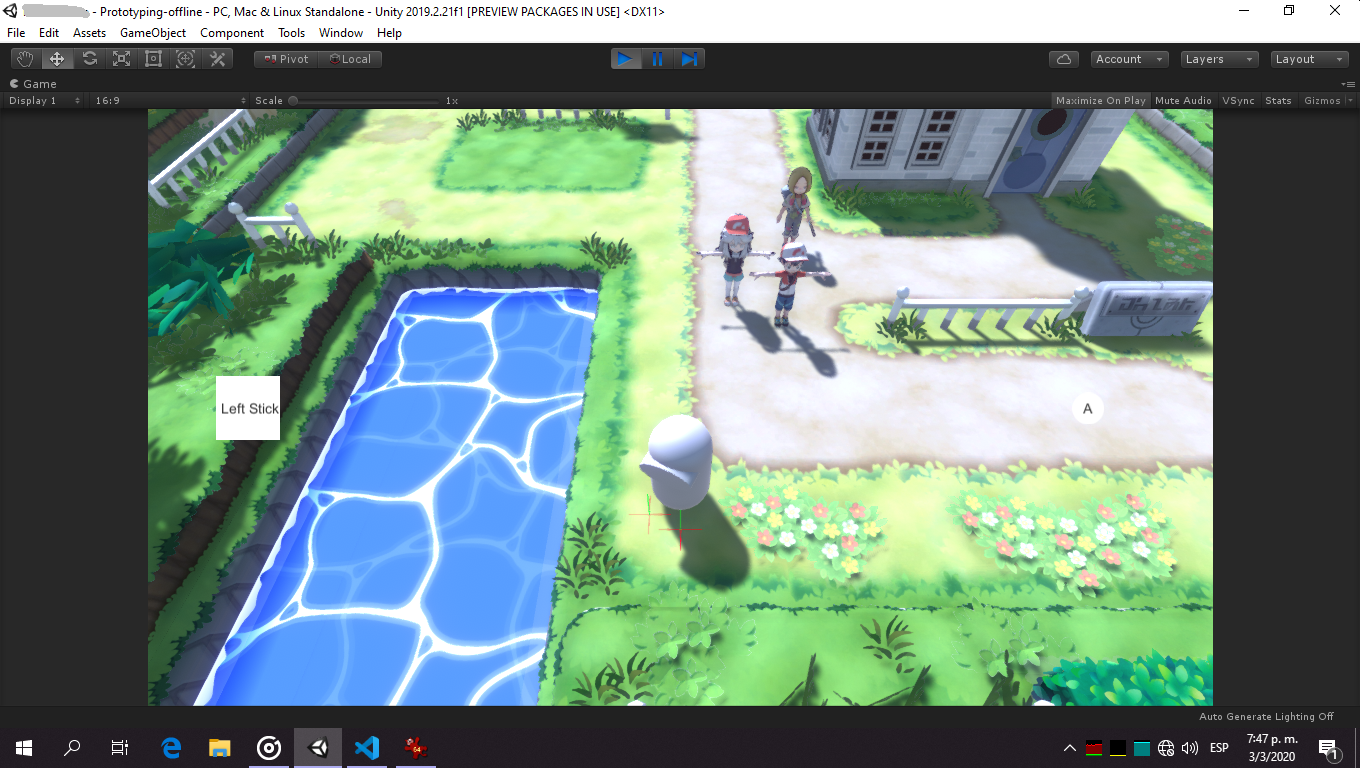Open the Display 1 dropdown

[45, 100]
